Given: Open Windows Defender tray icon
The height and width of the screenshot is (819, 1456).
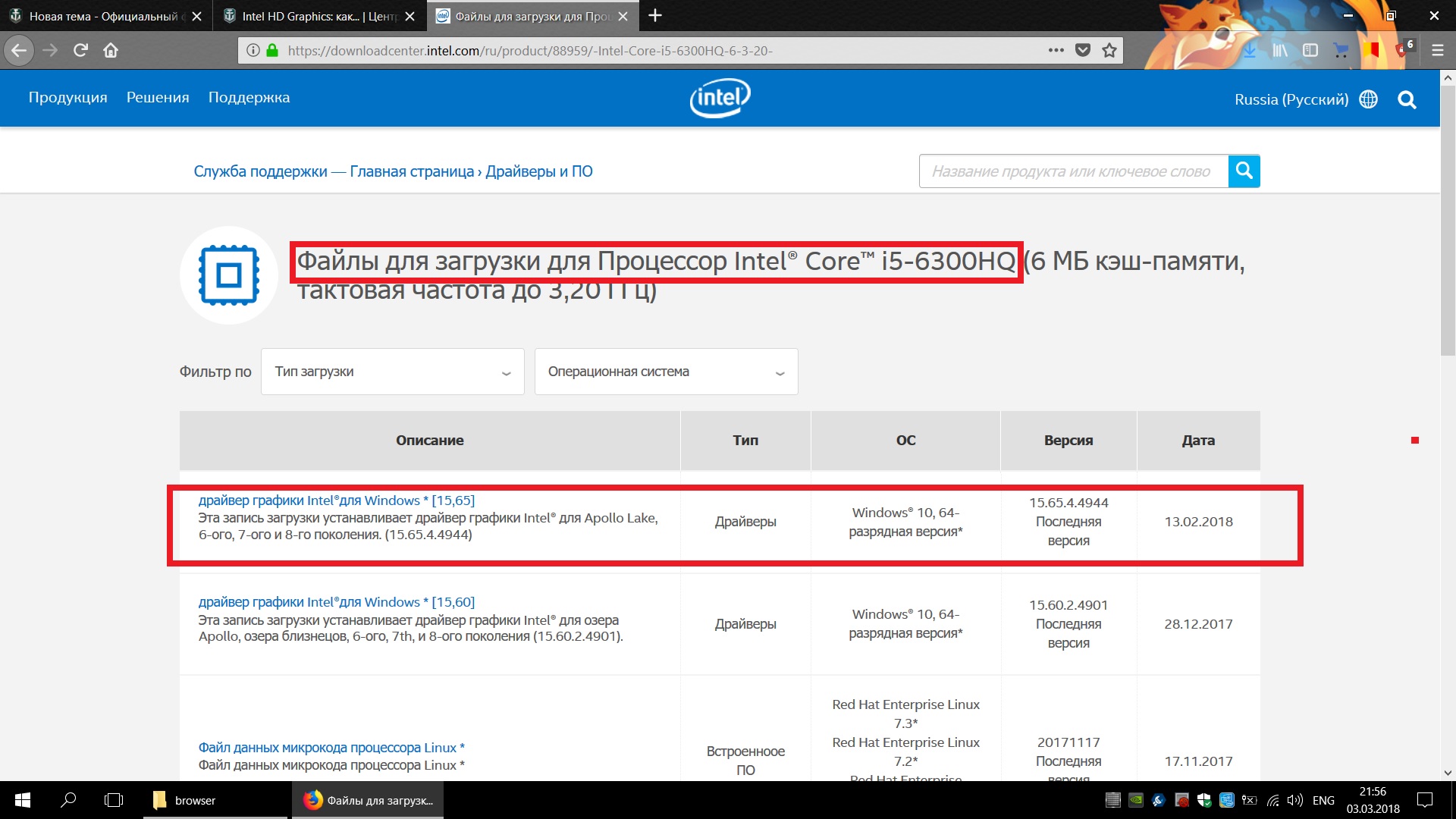Looking at the screenshot, I should point(1203,800).
